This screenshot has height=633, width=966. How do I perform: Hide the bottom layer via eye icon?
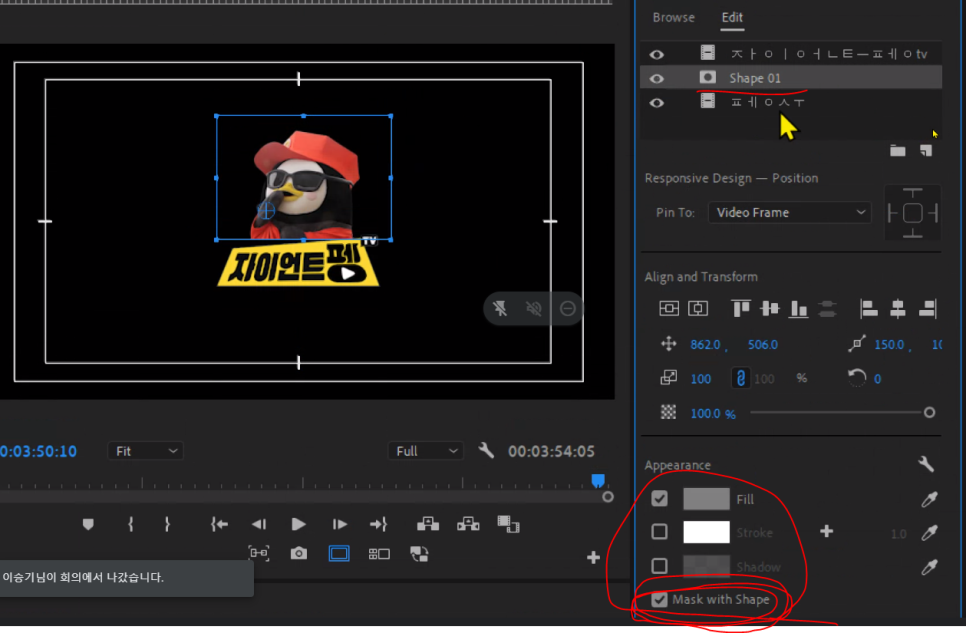pos(657,102)
